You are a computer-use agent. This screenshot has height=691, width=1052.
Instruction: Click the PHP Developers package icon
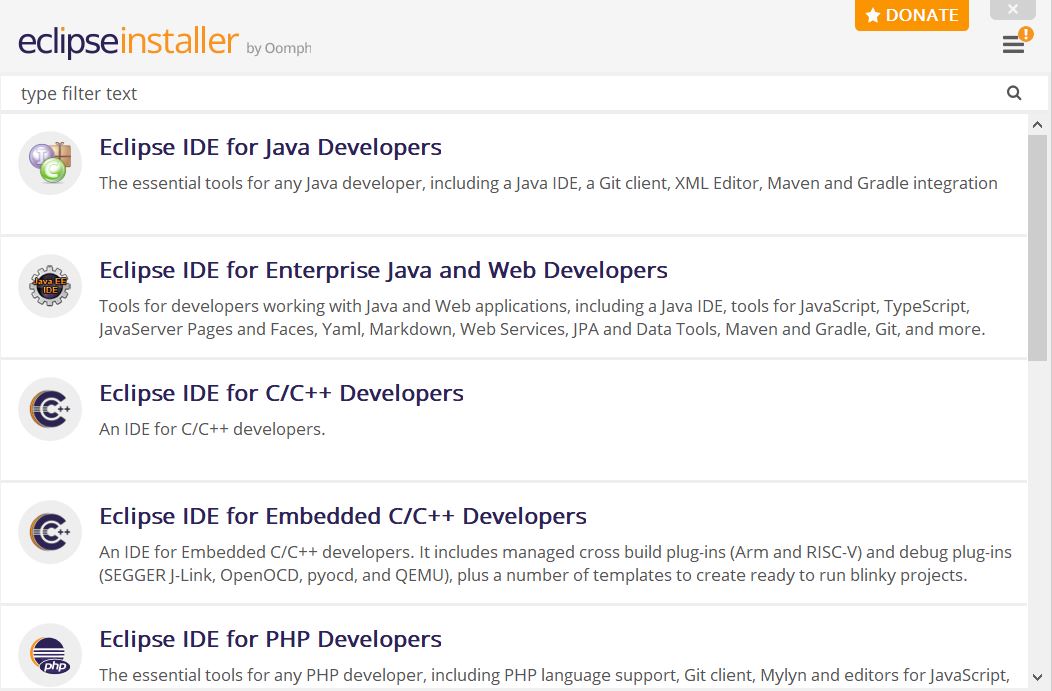(50, 655)
